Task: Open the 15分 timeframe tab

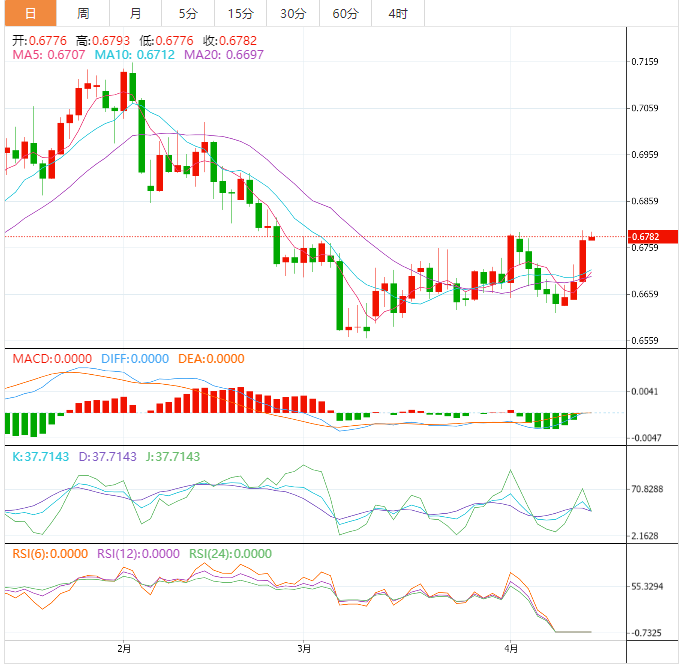Action: click(240, 13)
